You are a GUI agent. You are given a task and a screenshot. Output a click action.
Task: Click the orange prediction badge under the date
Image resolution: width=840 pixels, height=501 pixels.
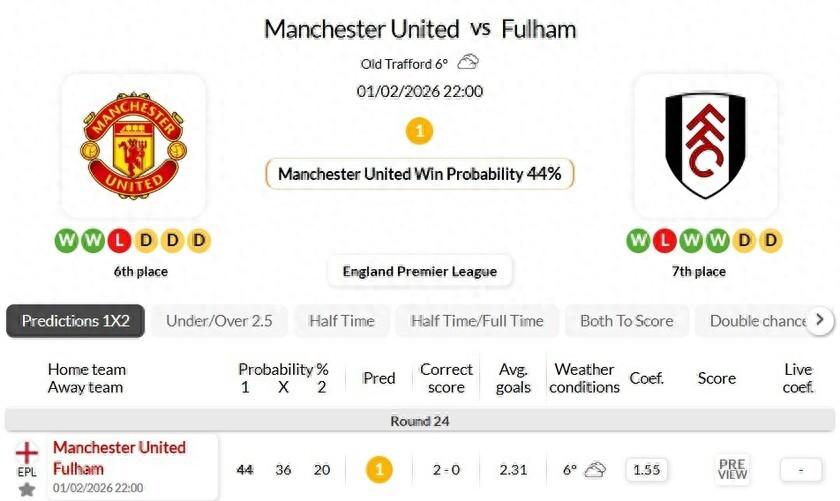(x=420, y=131)
